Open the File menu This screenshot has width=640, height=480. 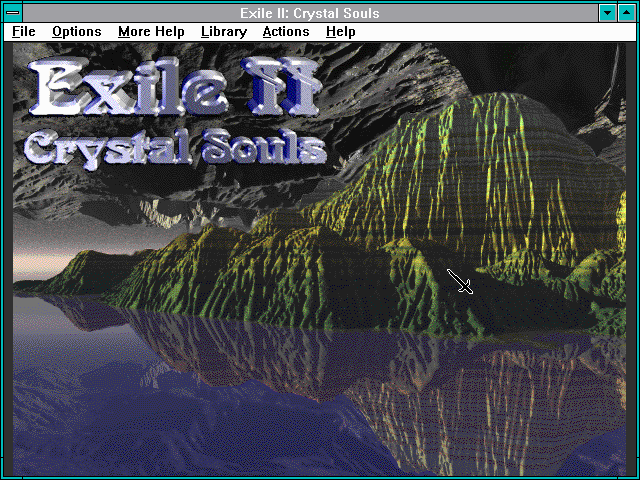point(24,32)
